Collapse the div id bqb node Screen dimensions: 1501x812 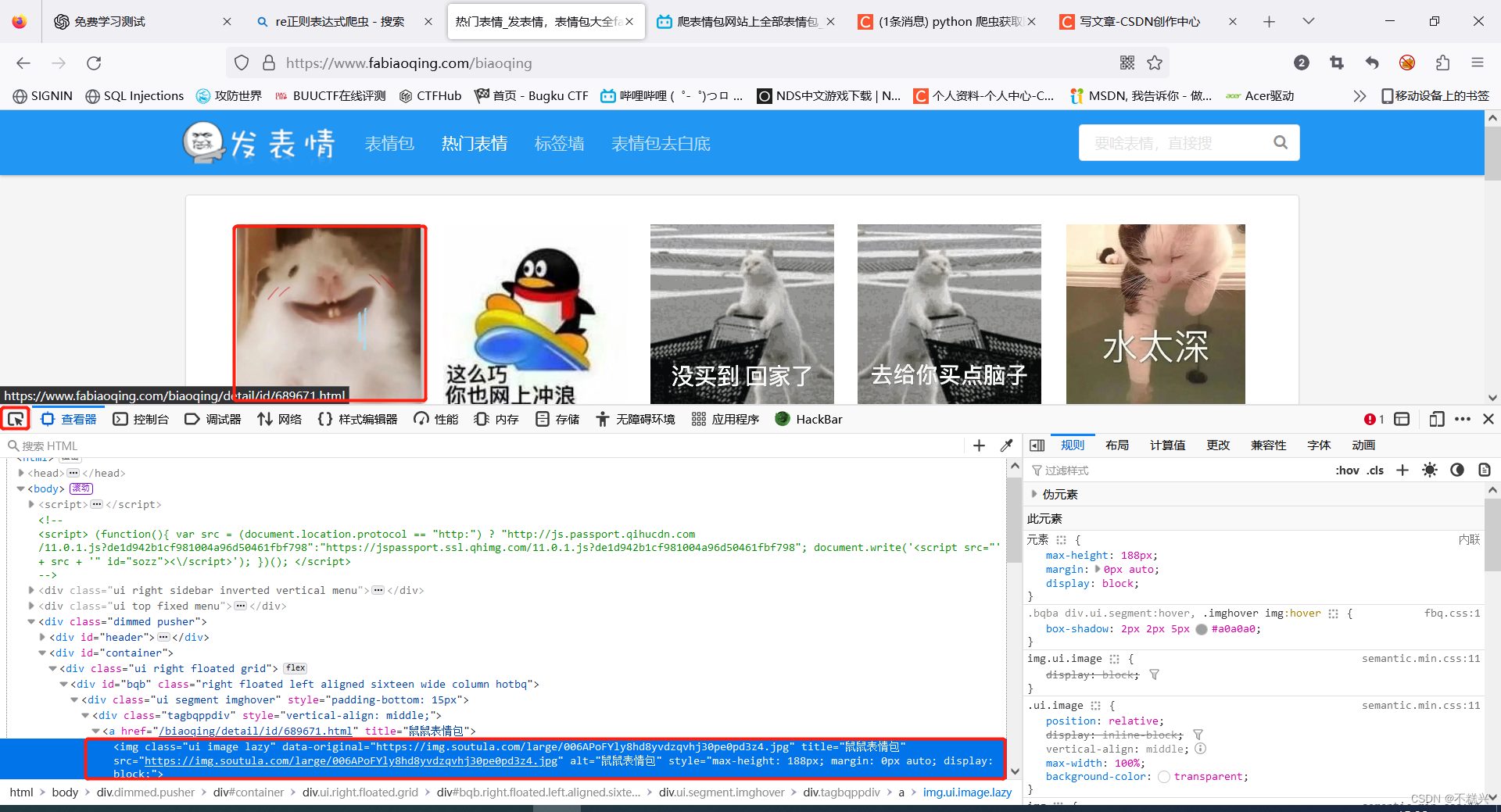pos(63,684)
